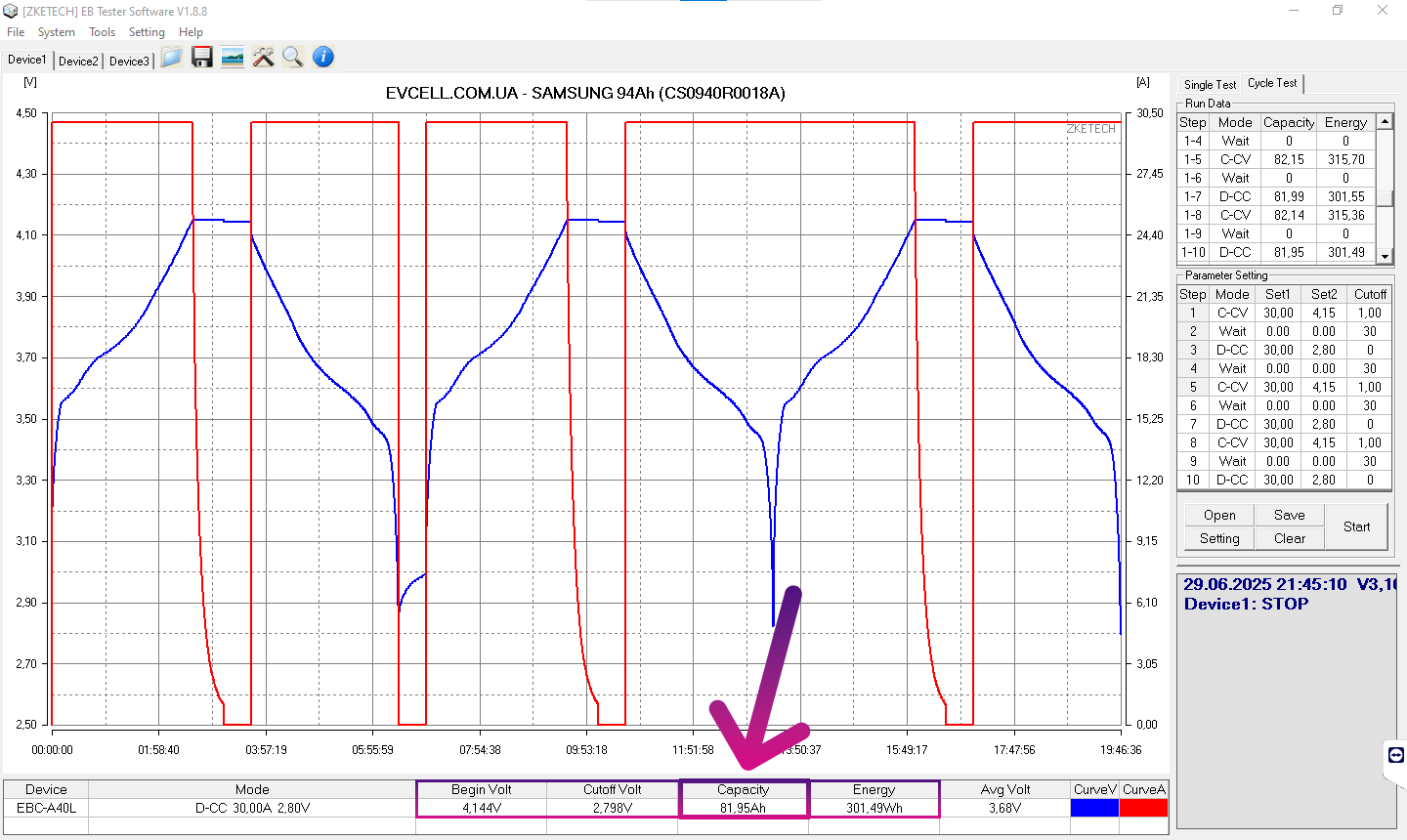This screenshot has height=840, width=1407.
Task: Click the magnifying glass icon
Action: (x=292, y=57)
